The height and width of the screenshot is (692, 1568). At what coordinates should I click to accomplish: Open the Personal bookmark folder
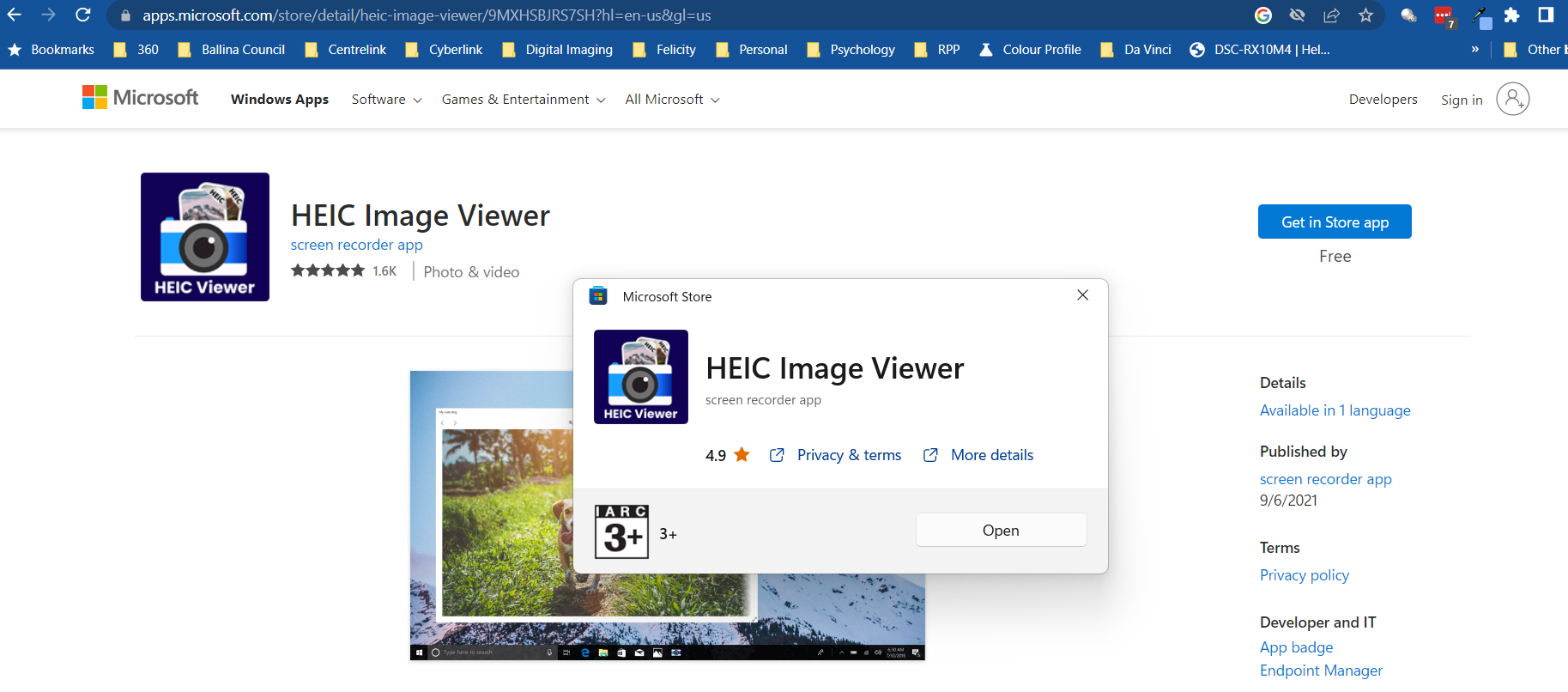click(x=752, y=50)
